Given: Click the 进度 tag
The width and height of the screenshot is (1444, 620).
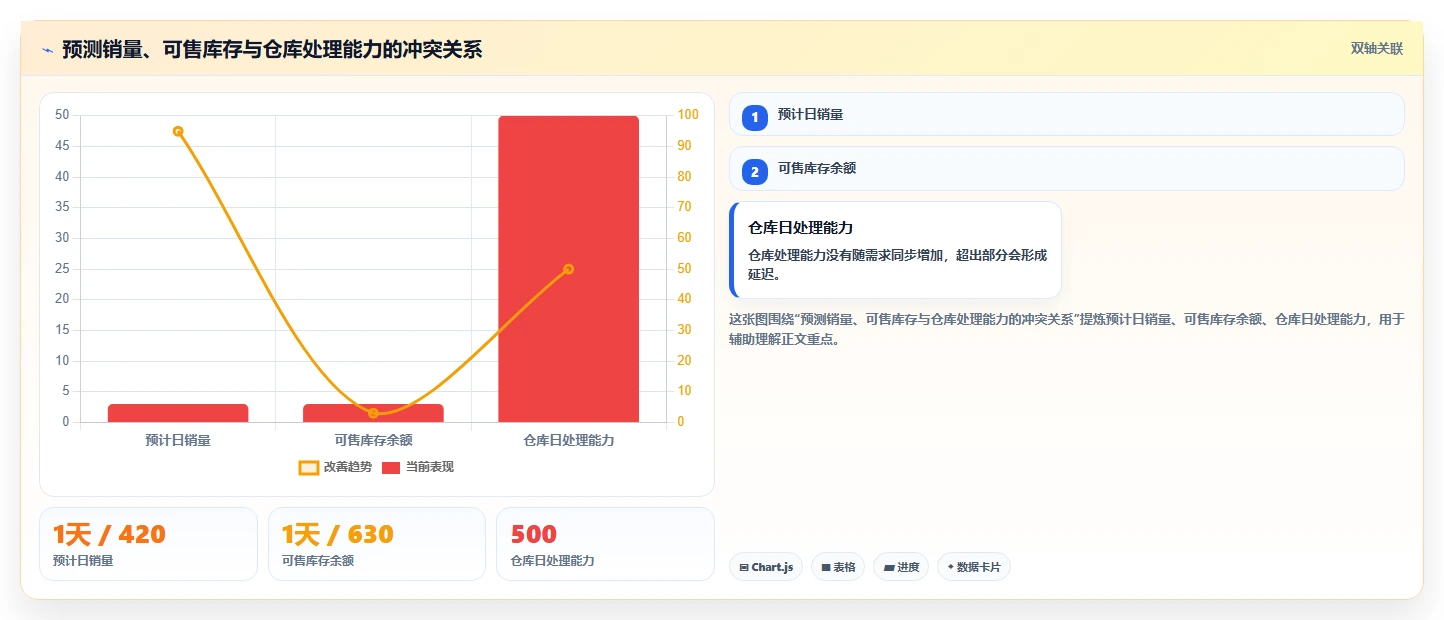Looking at the screenshot, I should coord(901,567).
